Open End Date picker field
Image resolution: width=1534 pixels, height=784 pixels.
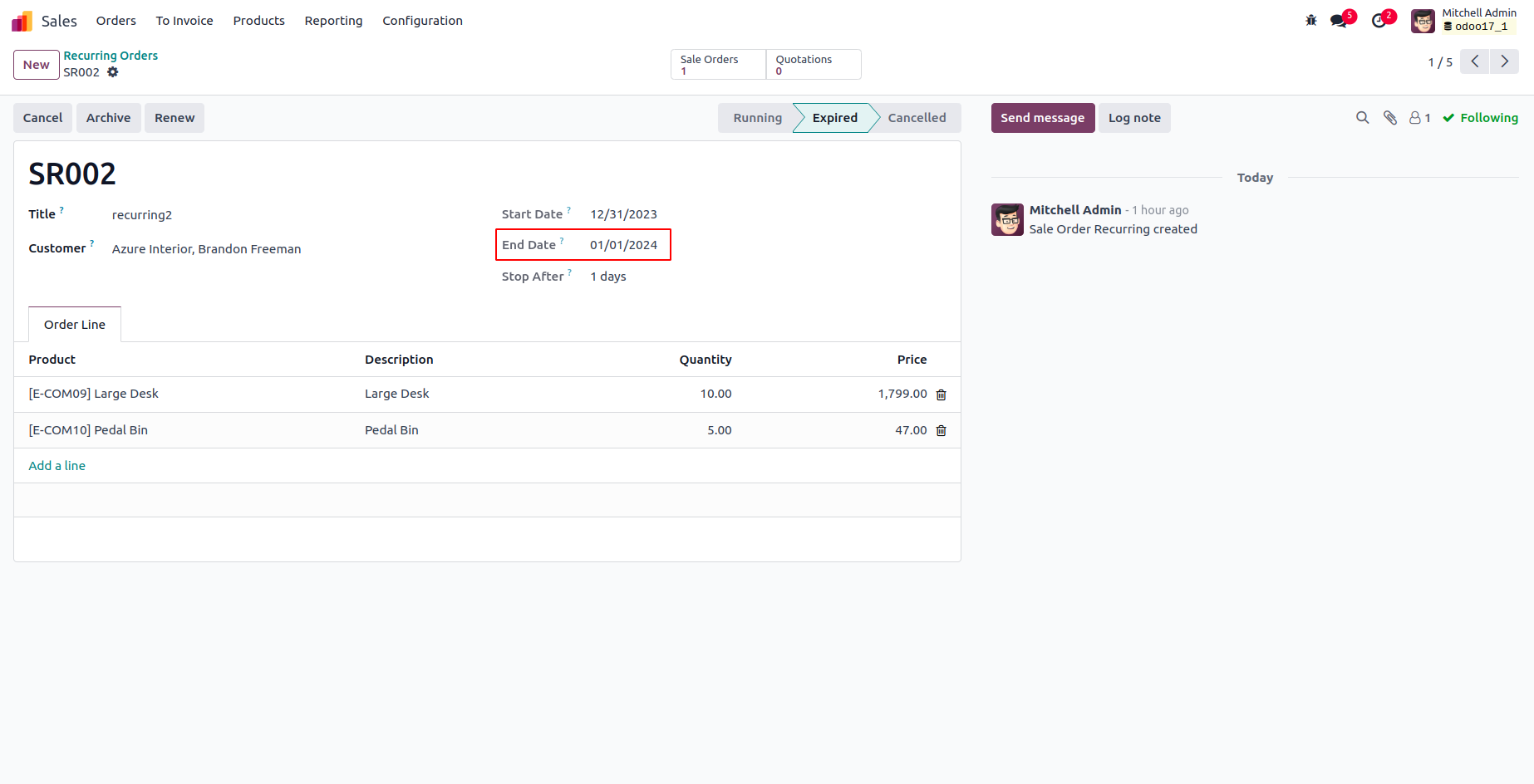pos(624,245)
